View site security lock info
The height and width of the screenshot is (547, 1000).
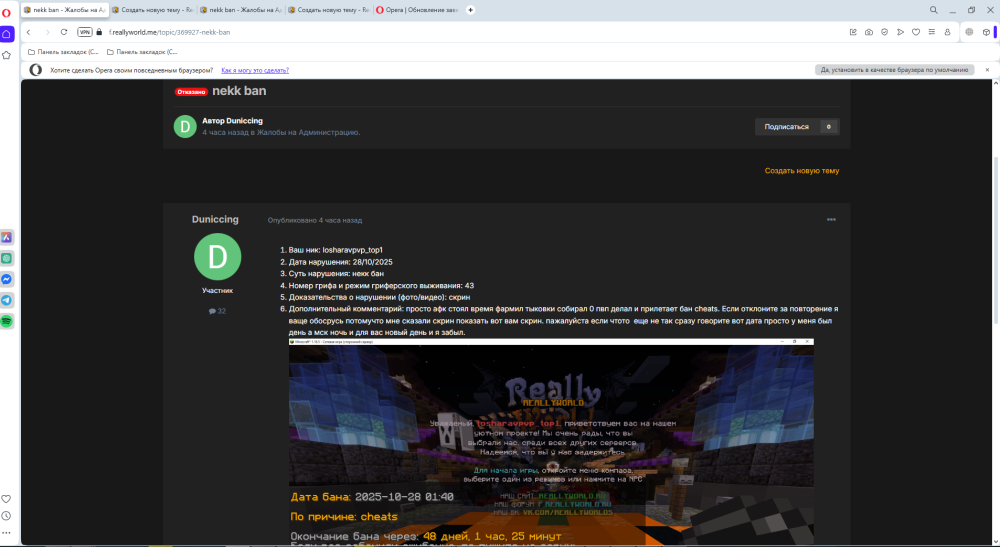(99, 32)
